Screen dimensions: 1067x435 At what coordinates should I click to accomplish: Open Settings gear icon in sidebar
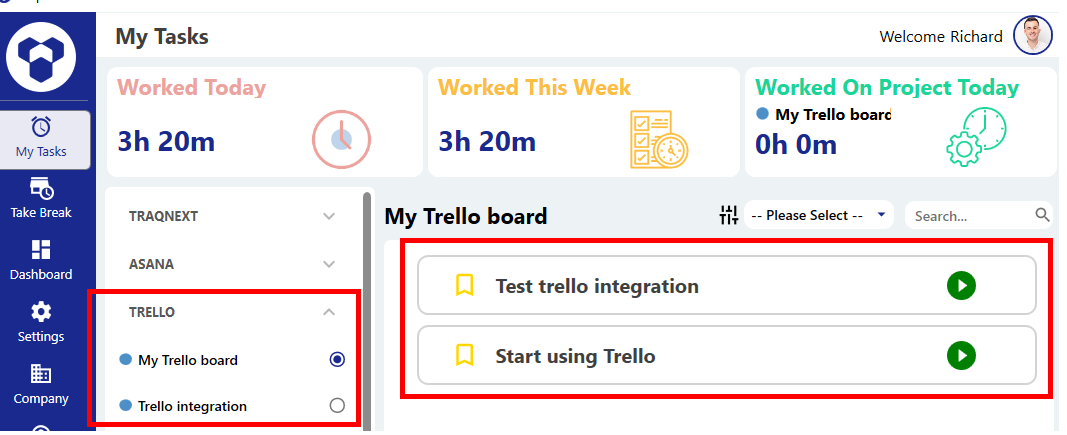pos(42,312)
